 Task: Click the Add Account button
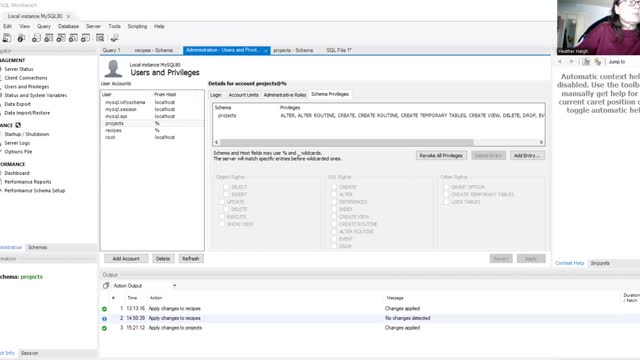pyautogui.click(x=126, y=259)
